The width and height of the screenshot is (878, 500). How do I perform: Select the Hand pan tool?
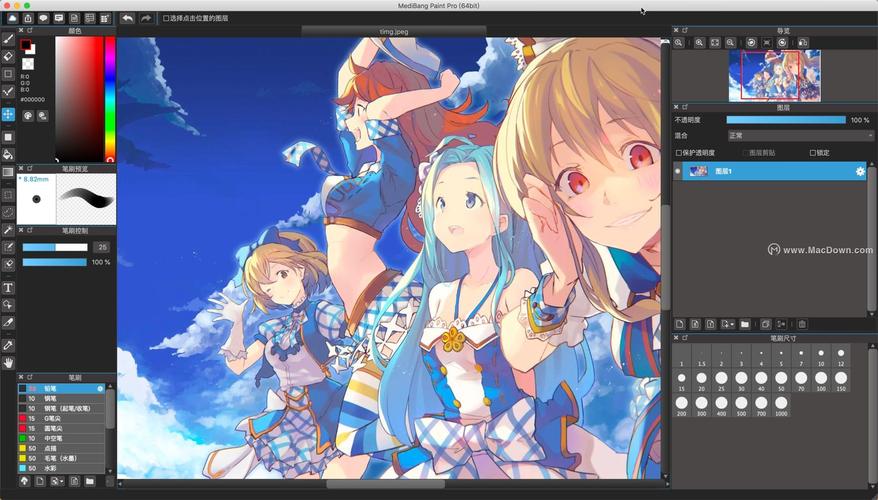tap(8, 363)
